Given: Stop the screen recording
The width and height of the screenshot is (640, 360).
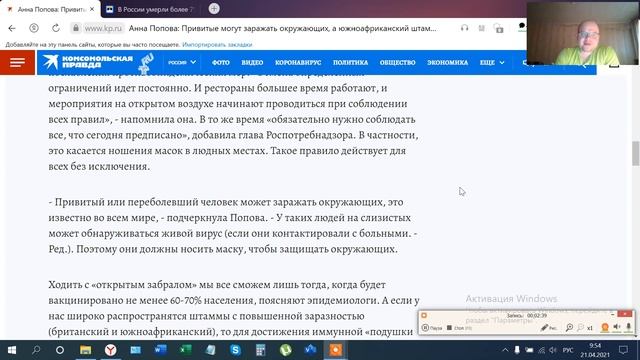Looking at the screenshot, I should pyautogui.click(x=459, y=328).
